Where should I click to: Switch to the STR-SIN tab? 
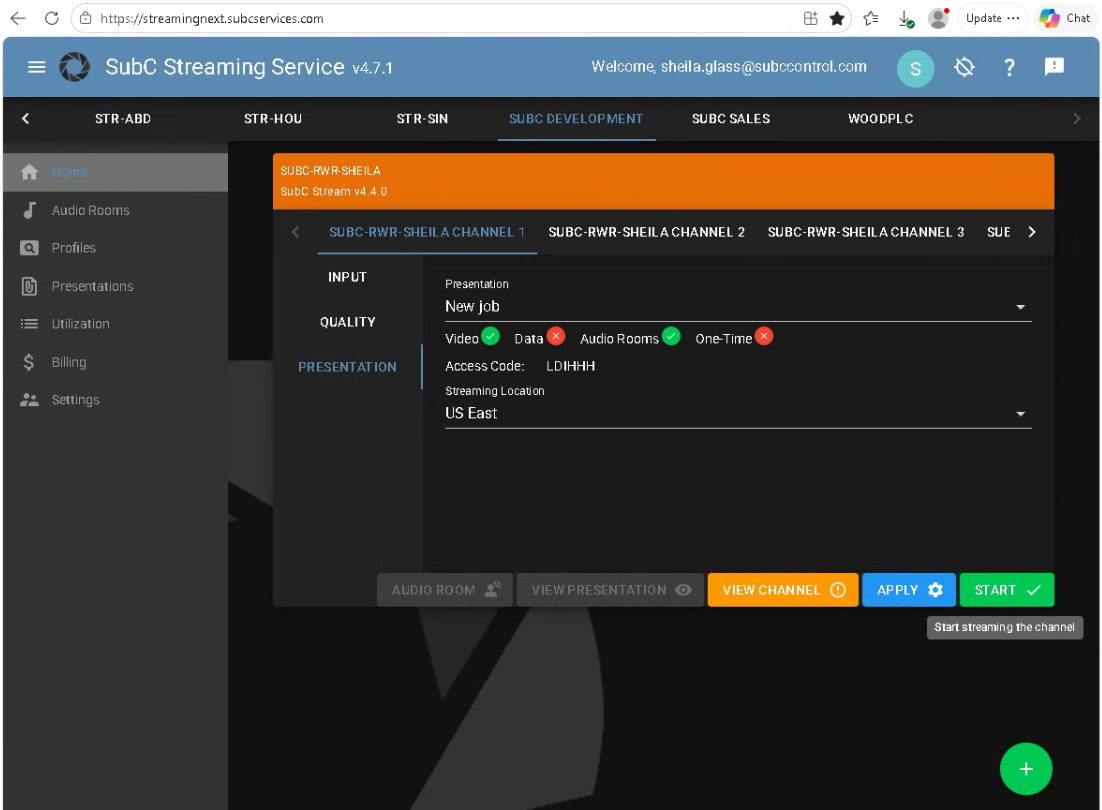[422, 119]
